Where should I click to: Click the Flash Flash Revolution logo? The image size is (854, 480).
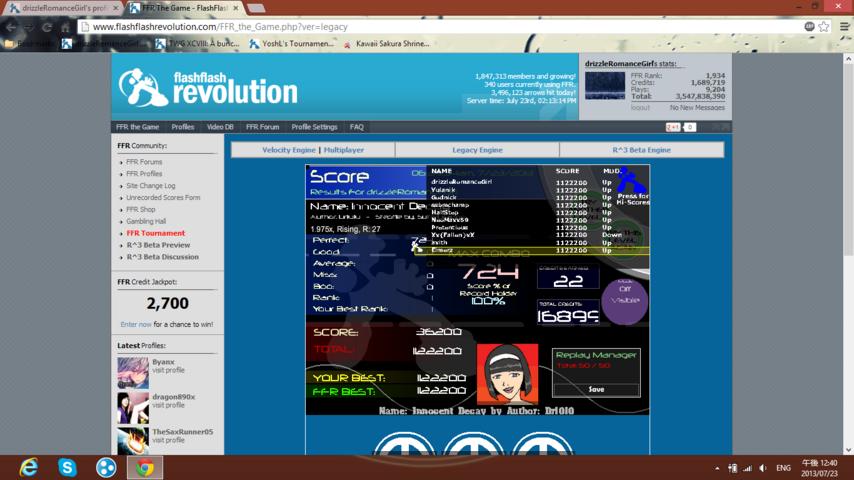pos(208,87)
